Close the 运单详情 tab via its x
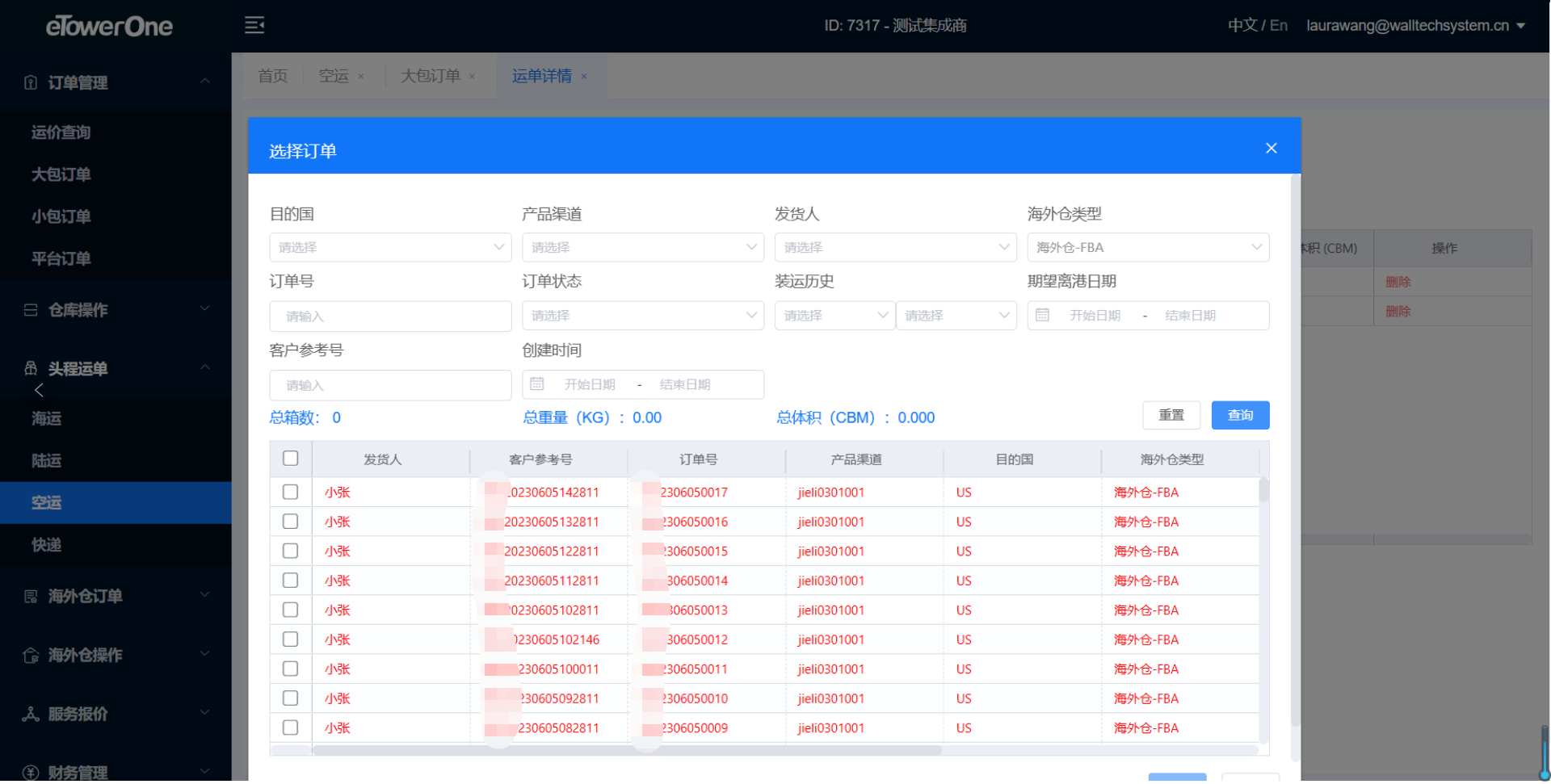The image size is (1551, 784). click(x=584, y=77)
